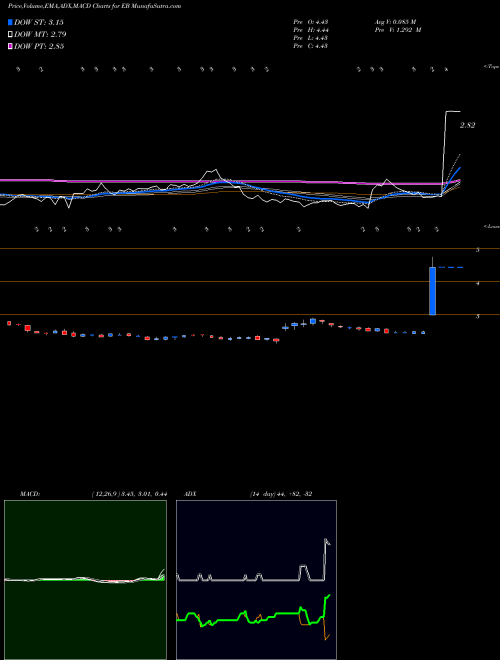Click the blue DOW ST legend swatch
Screen dimensions: 500x660
coord(10,22)
